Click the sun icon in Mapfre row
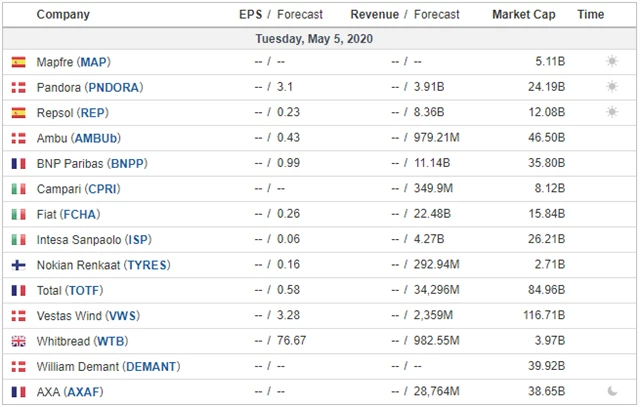This screenshot has height=407, width=640. click(x=611, y=62)
